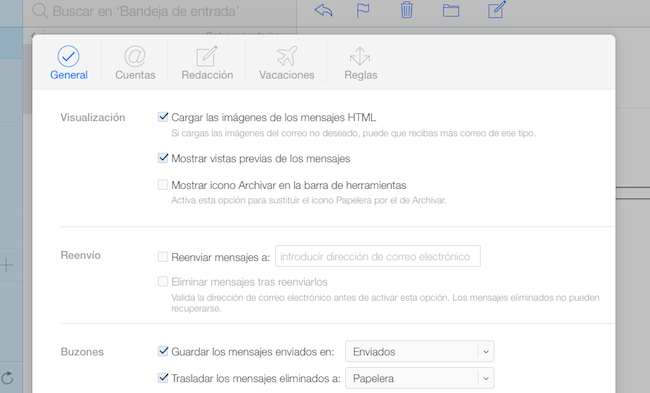Image resolution: width=650 pixels, height=393 pixels.
Task: Click the trash delete icon
Action: [x=407, y=10]
